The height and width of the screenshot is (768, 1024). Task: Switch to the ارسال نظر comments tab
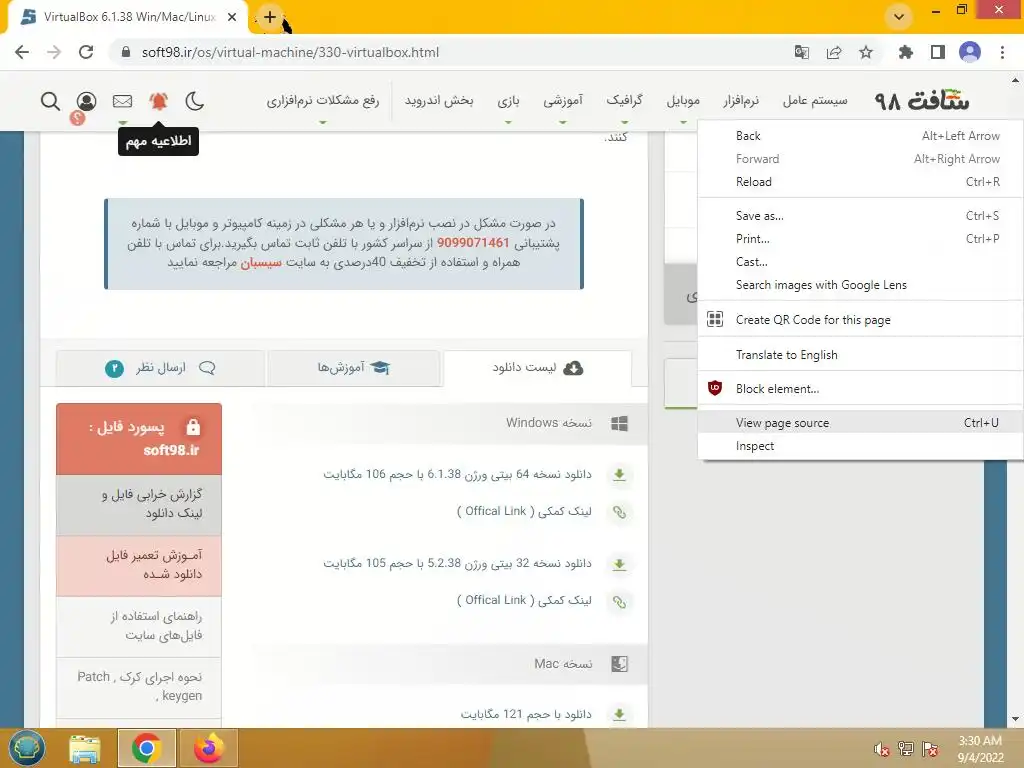161,368
